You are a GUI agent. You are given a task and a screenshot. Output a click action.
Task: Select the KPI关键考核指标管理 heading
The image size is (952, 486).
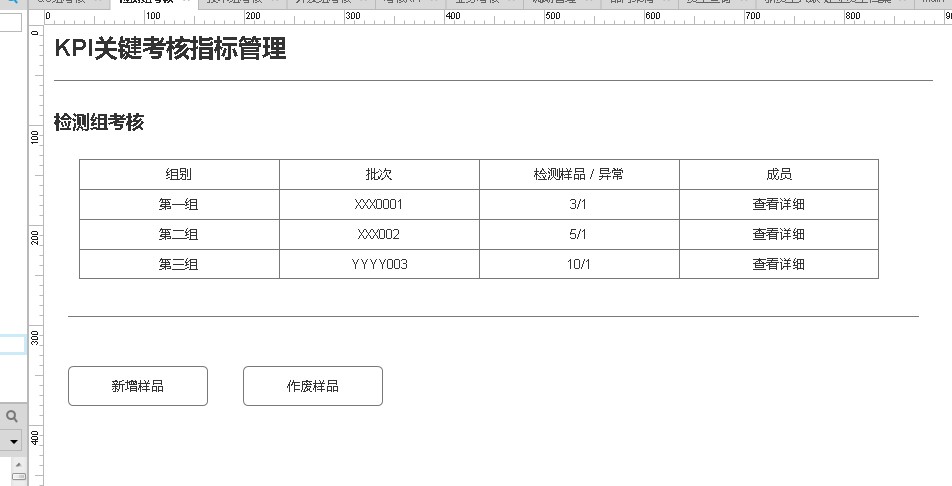(170, 49)
